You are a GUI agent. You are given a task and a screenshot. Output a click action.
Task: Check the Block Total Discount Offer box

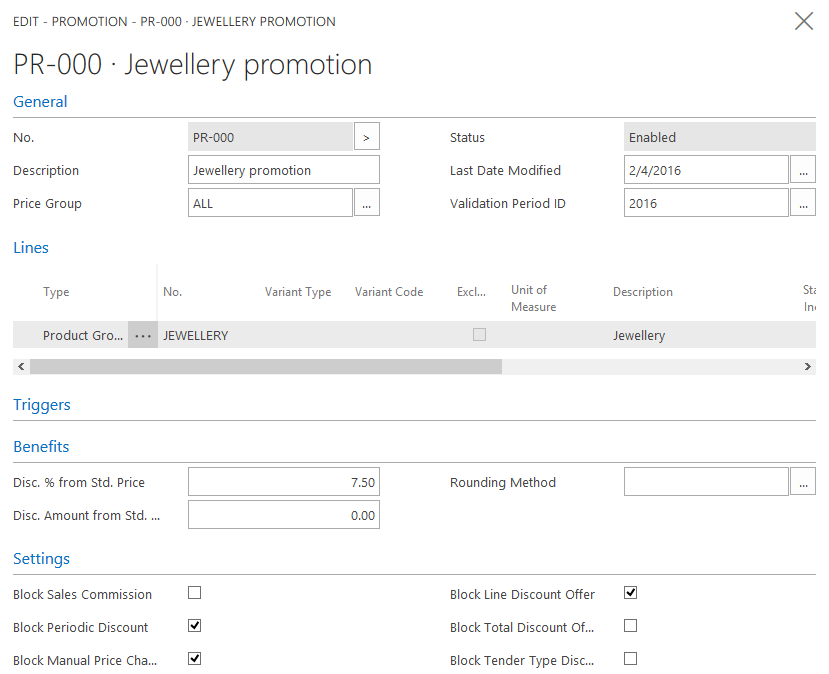(630, 626)
